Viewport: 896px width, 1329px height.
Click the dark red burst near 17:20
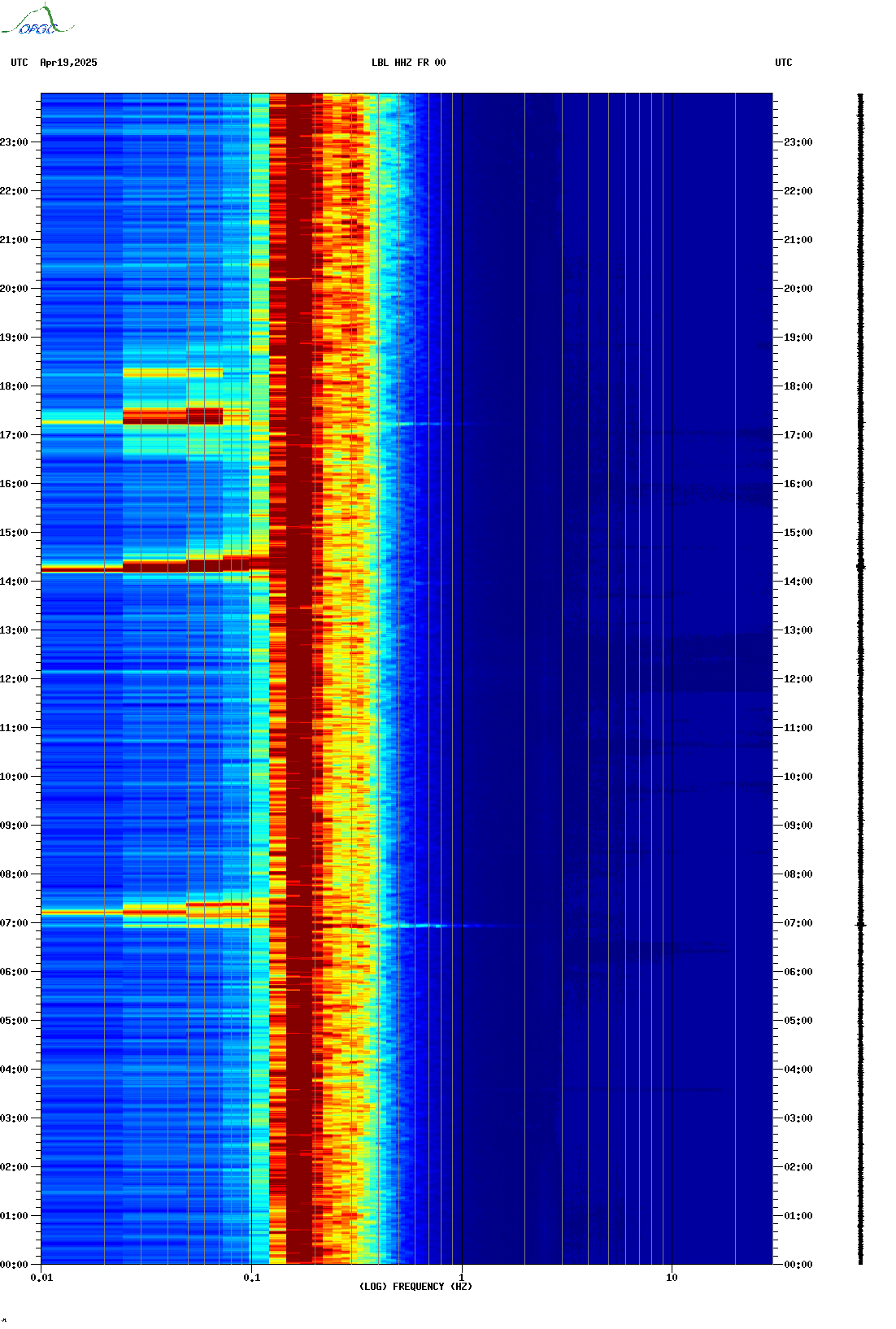pyautogui.click(x=172, y=416)
